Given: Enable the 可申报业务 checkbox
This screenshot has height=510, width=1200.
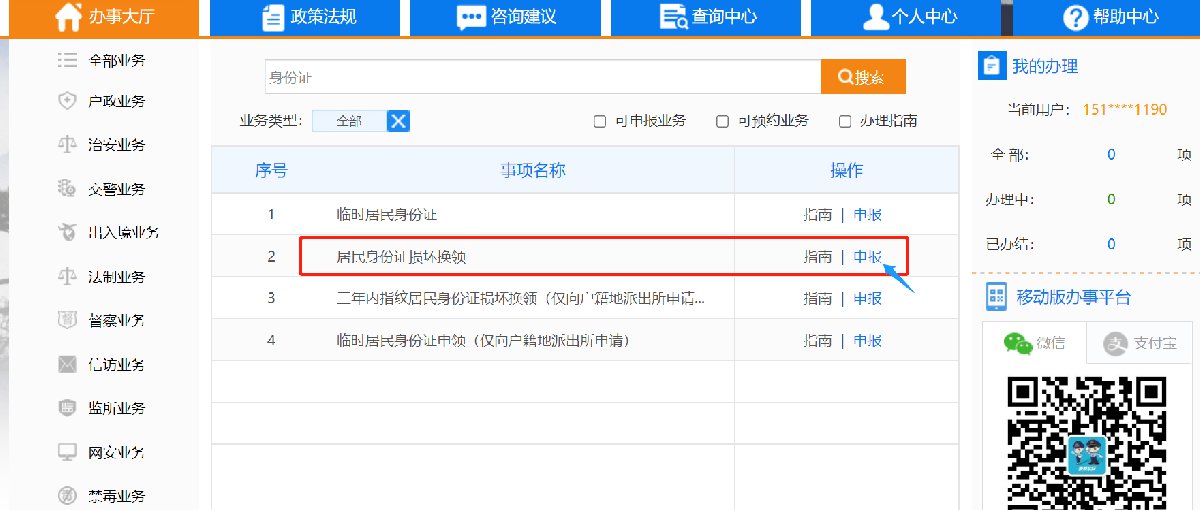Looking at the screenshot, I should point(600,122).
